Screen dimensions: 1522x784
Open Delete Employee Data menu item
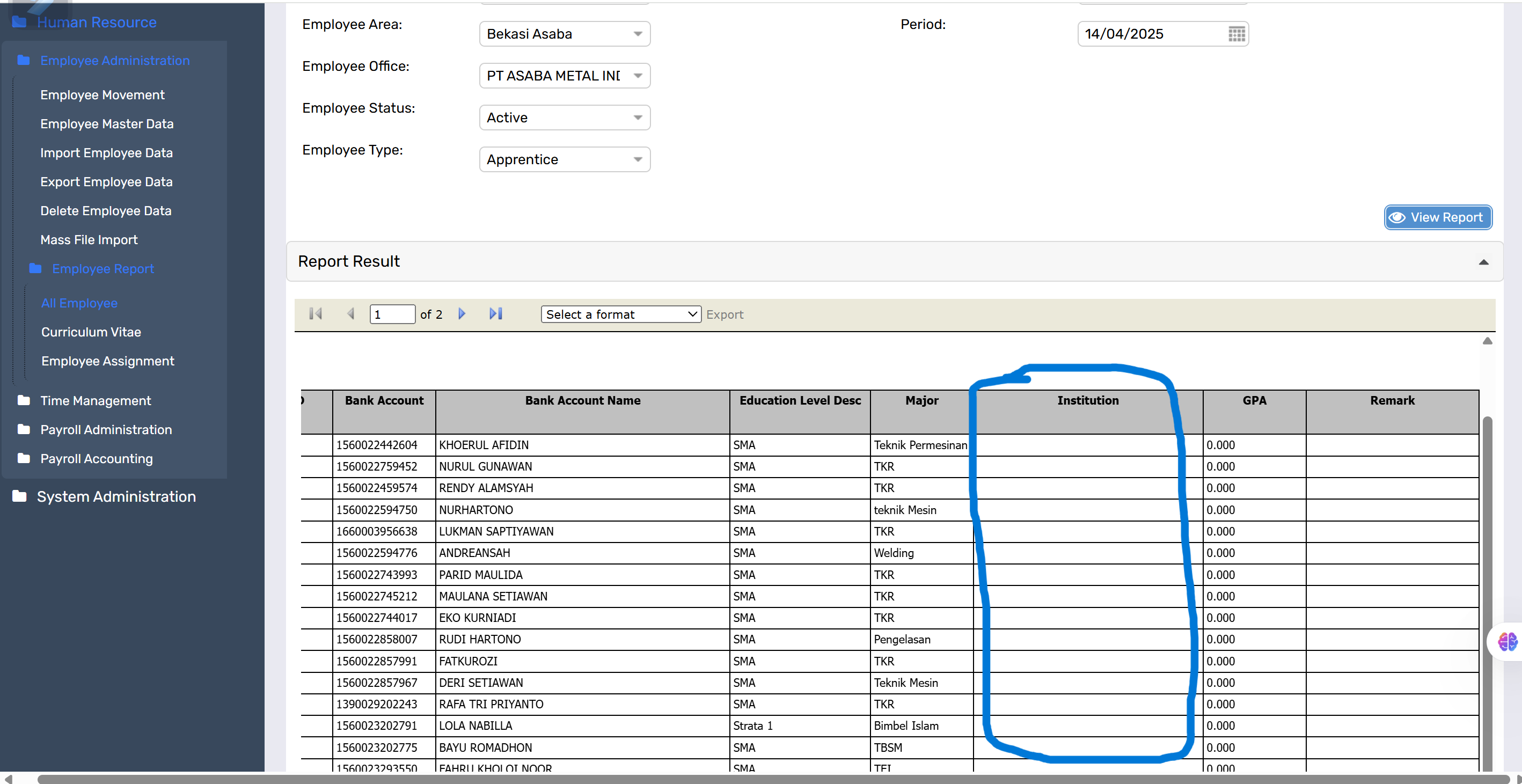[106, 211]
